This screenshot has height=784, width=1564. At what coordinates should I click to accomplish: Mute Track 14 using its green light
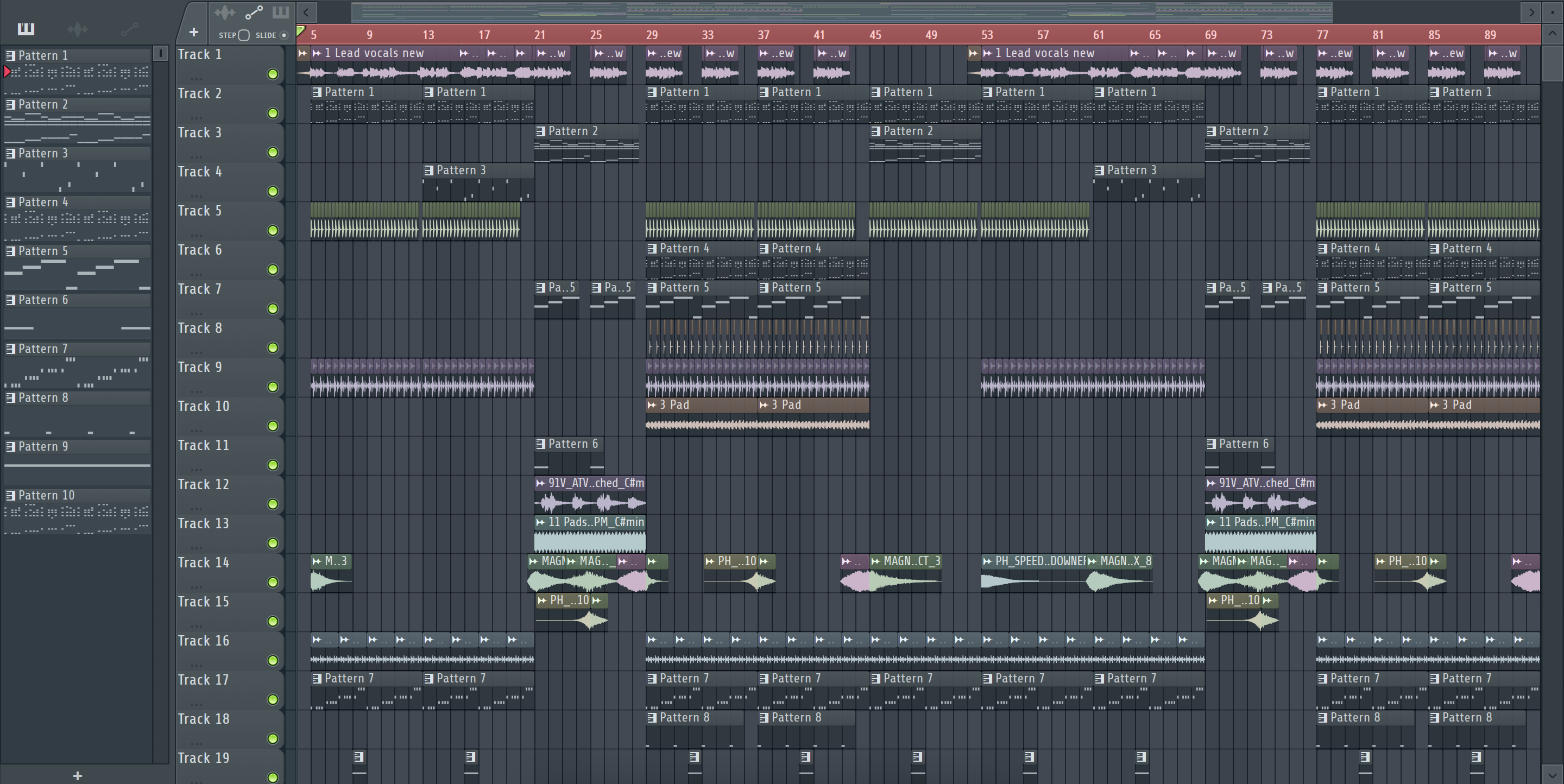click(273, 583)
